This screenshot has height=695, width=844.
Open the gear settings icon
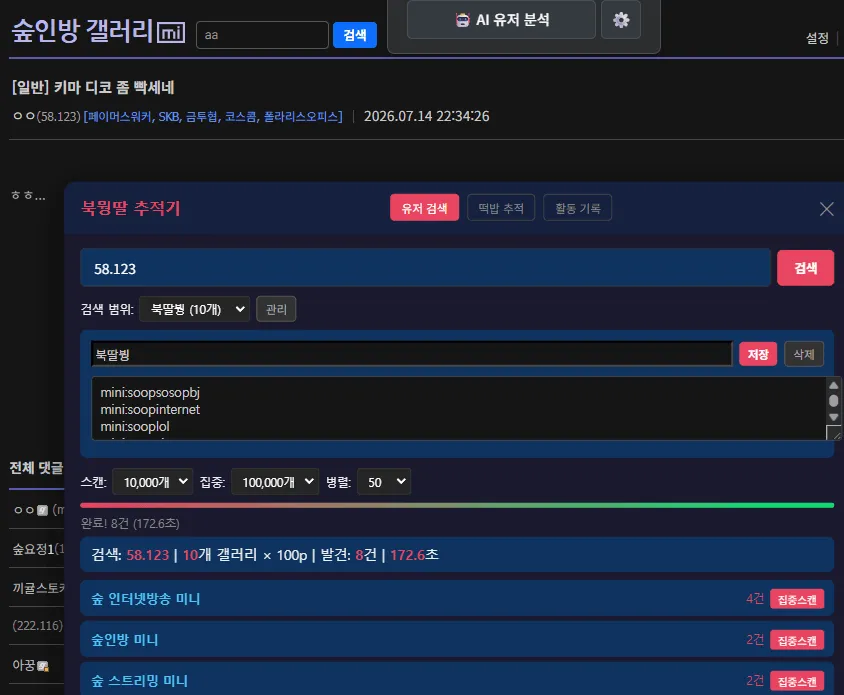pos(621,20)
